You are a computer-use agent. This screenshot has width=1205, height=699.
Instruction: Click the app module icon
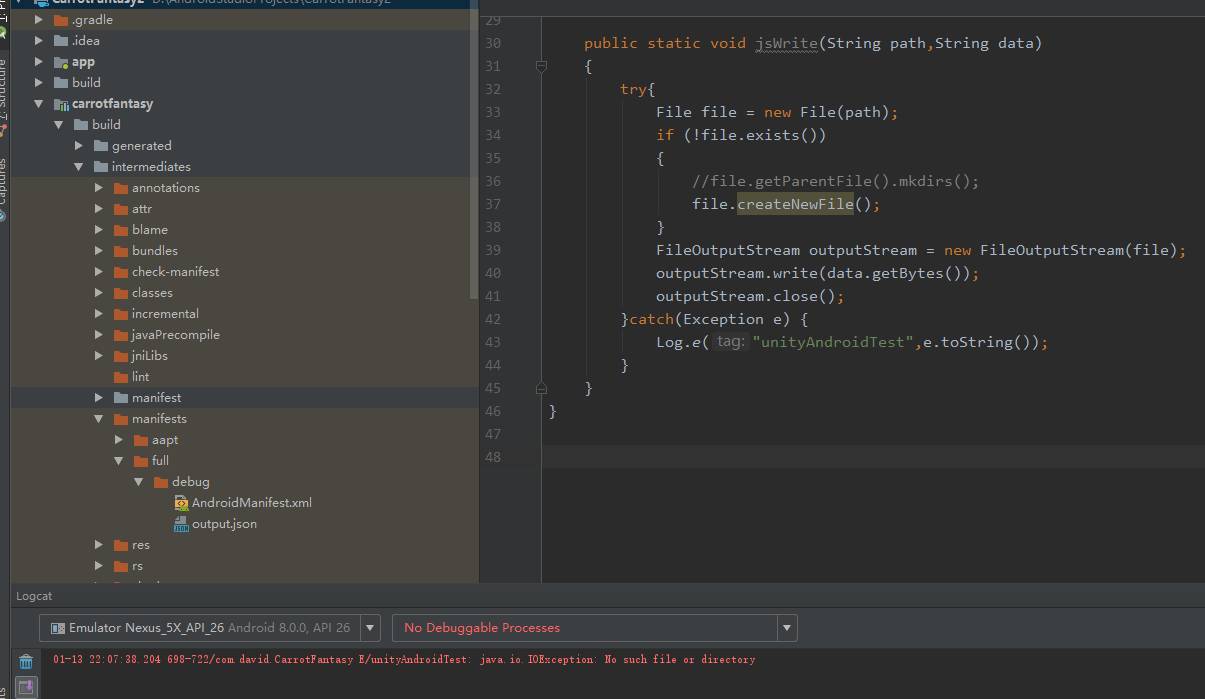[x=61, y=62]
